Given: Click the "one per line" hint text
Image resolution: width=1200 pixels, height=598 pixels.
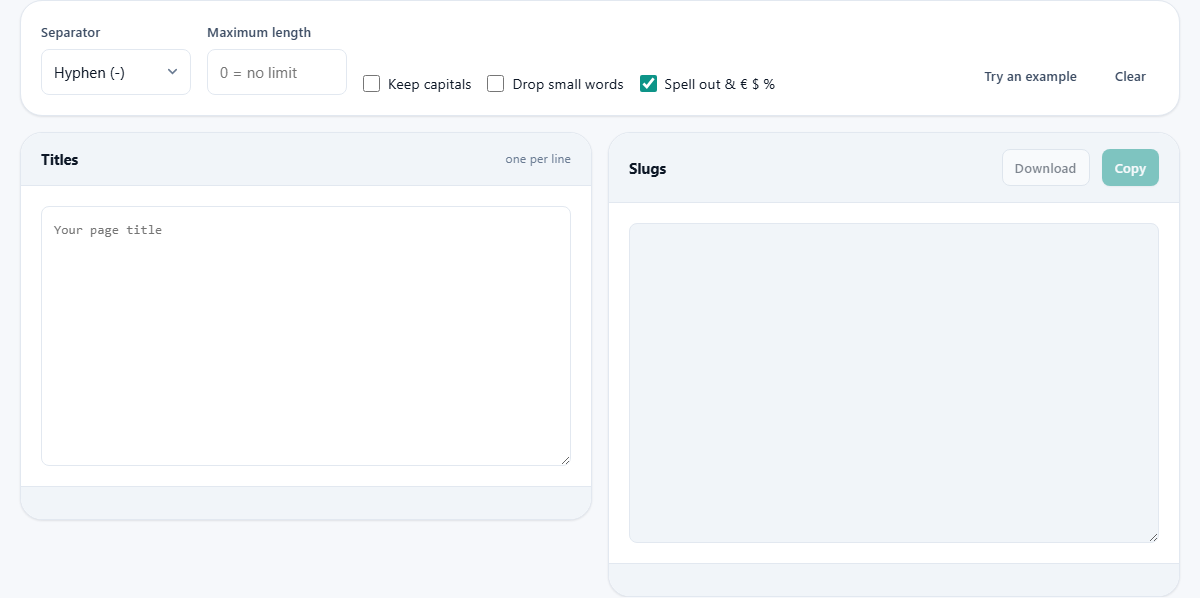Looking at the screenshot, I should coord(538,159).
